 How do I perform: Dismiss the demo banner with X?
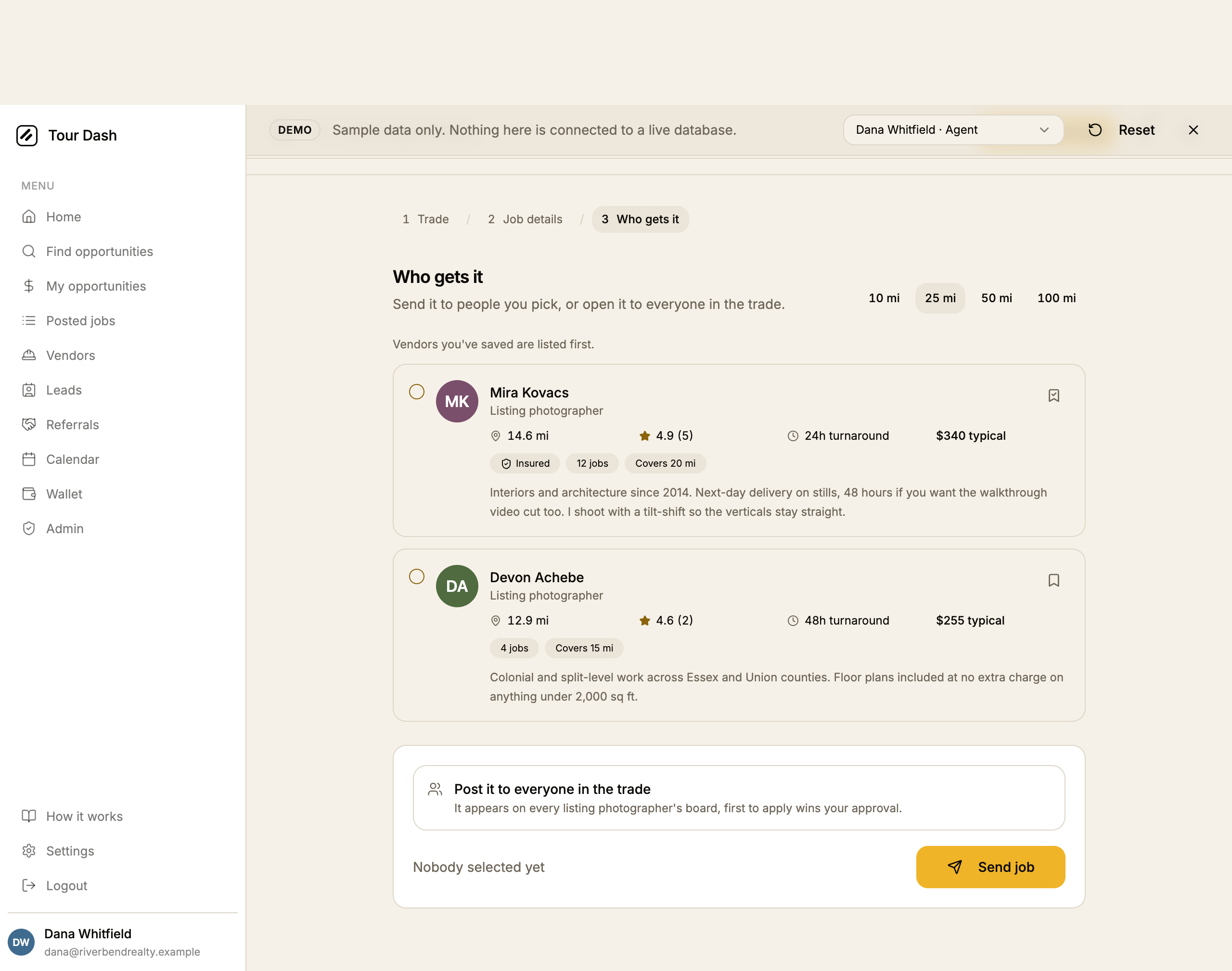pyautogui.click(x=1193, y=129)
